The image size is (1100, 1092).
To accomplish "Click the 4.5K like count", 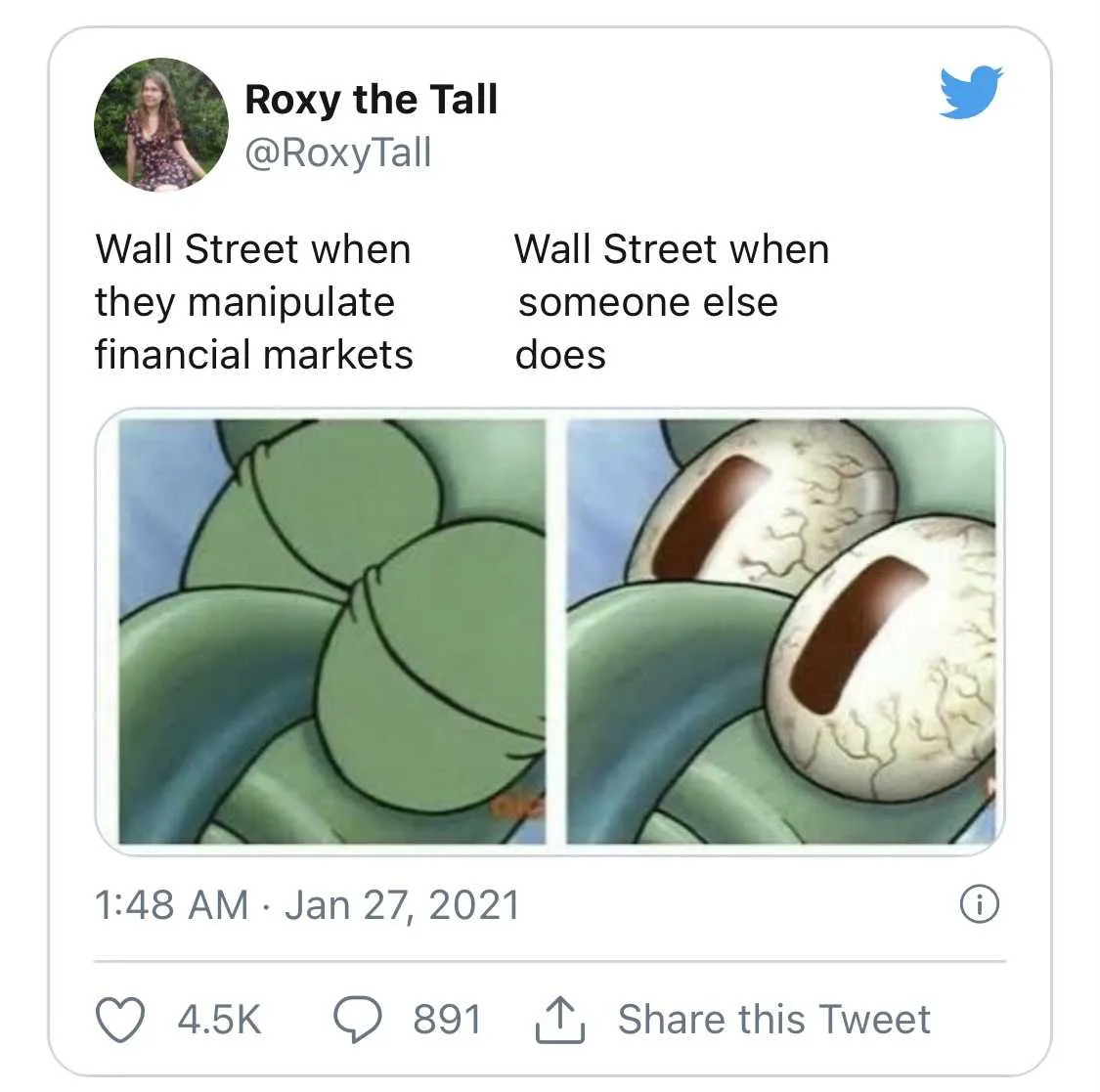I will pos(217,1020).
